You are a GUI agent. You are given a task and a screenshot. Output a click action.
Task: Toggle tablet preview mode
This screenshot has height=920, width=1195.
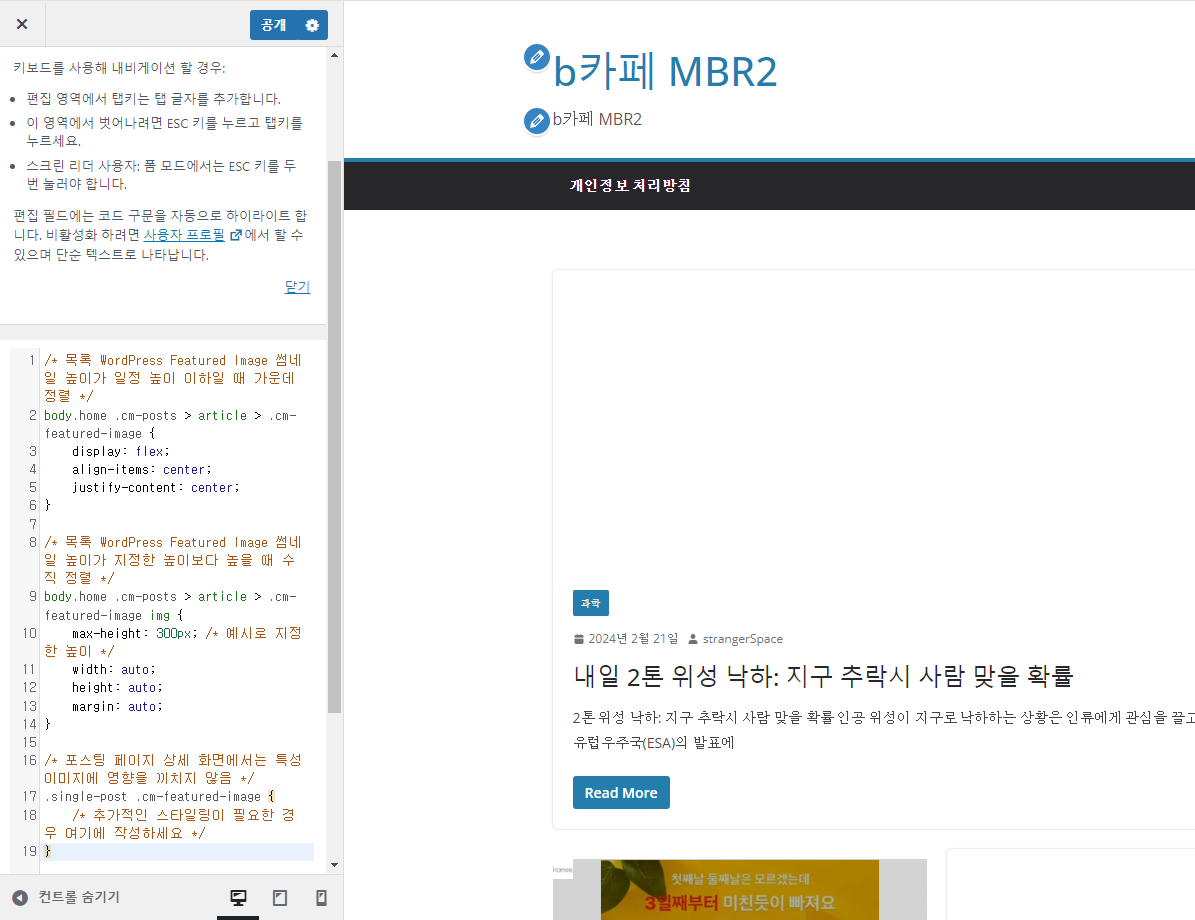click(x=279, y=897)
